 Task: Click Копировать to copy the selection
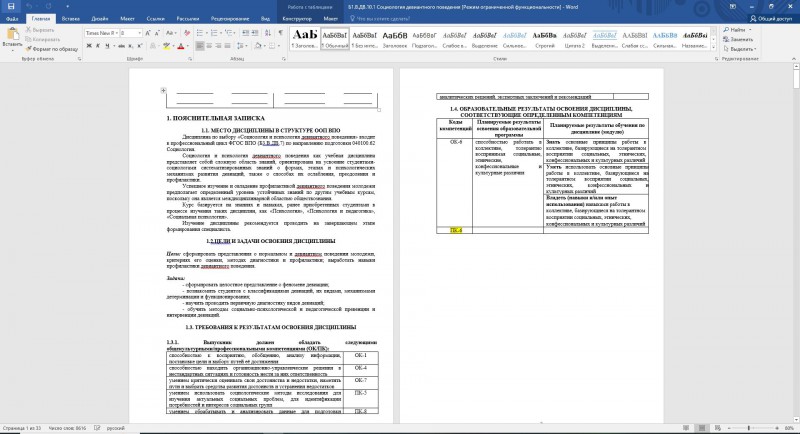(43, 39)
